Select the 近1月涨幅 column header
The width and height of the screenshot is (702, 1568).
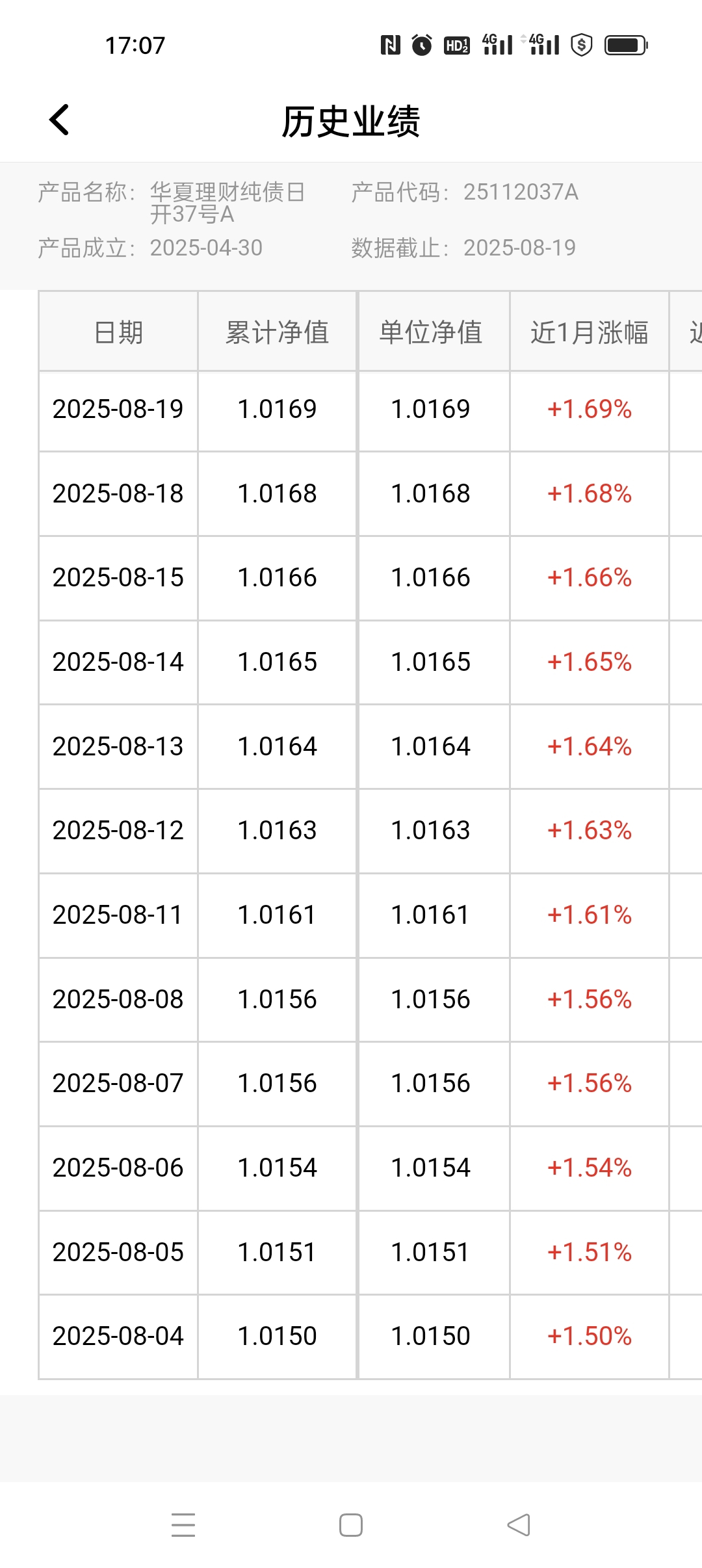[590, 332]
